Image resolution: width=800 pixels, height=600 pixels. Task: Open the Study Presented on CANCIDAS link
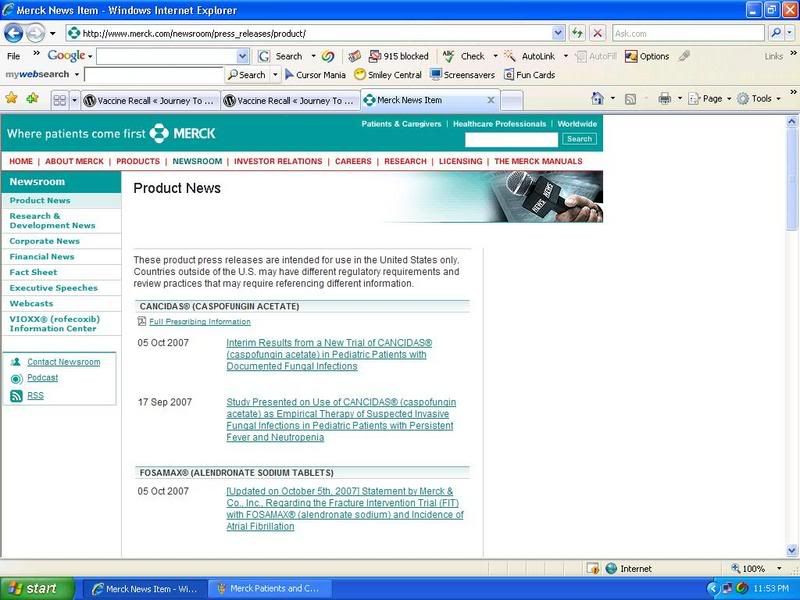point(341,419)
